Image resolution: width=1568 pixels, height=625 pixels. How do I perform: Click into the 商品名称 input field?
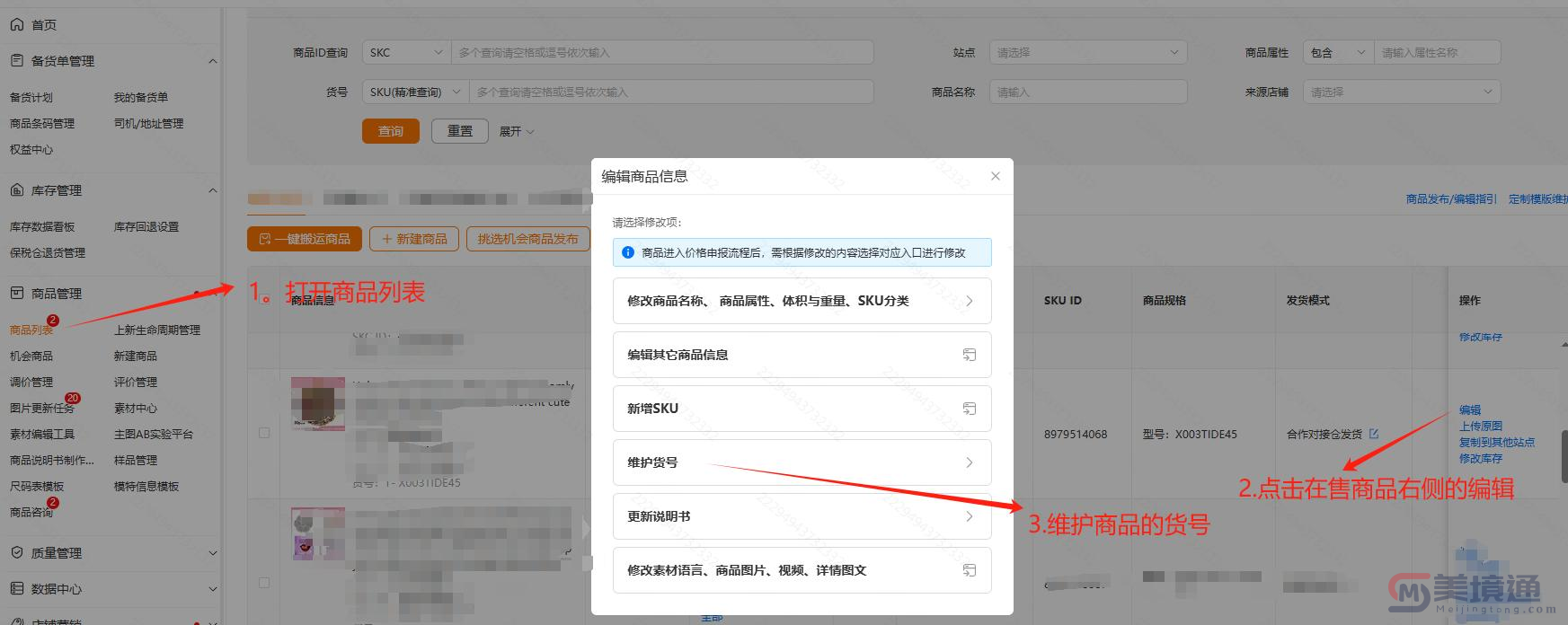(1088, 92)
